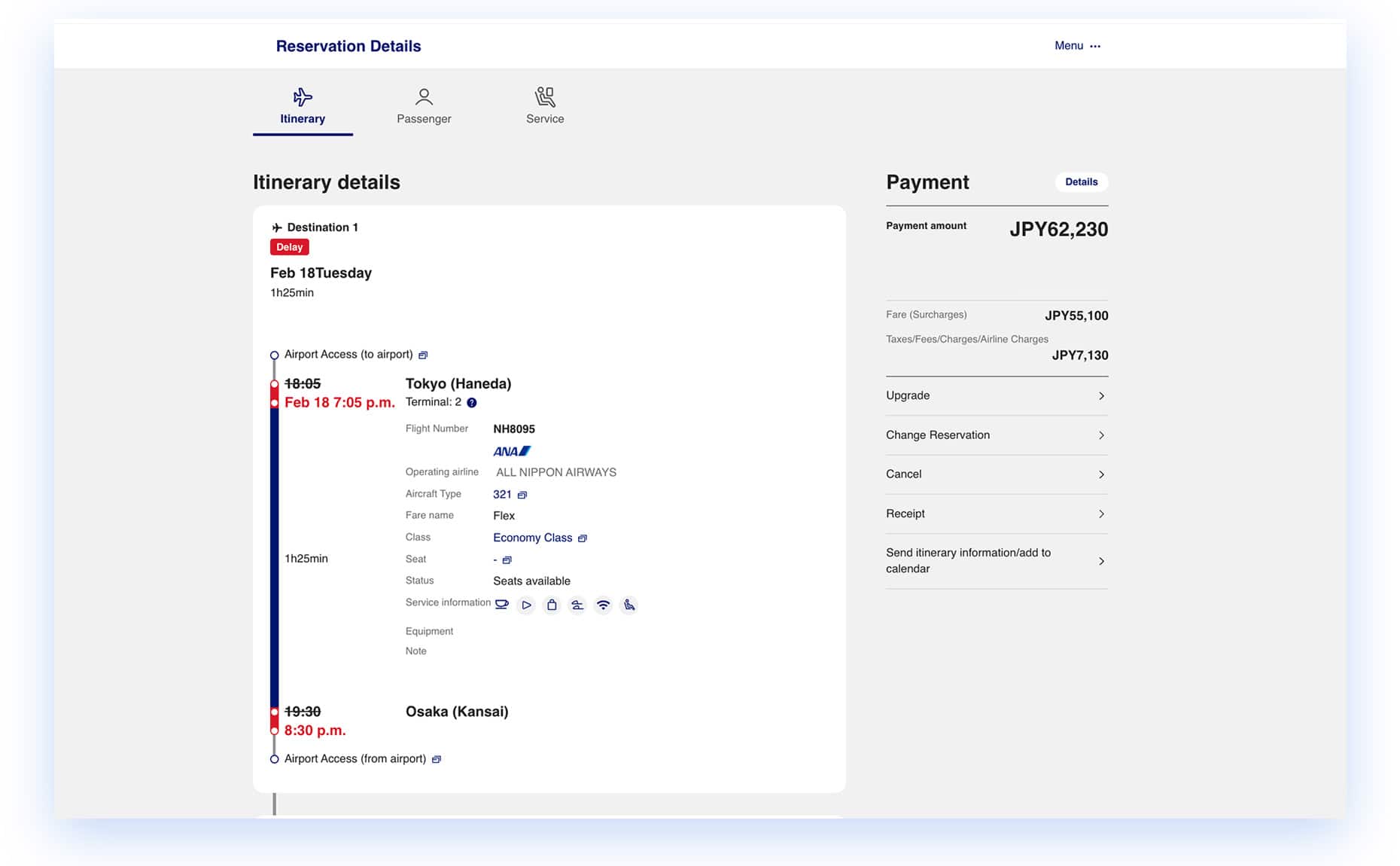Expand the Change Reservation row
Screen dimensions: 1400x866
click(996, 435)
